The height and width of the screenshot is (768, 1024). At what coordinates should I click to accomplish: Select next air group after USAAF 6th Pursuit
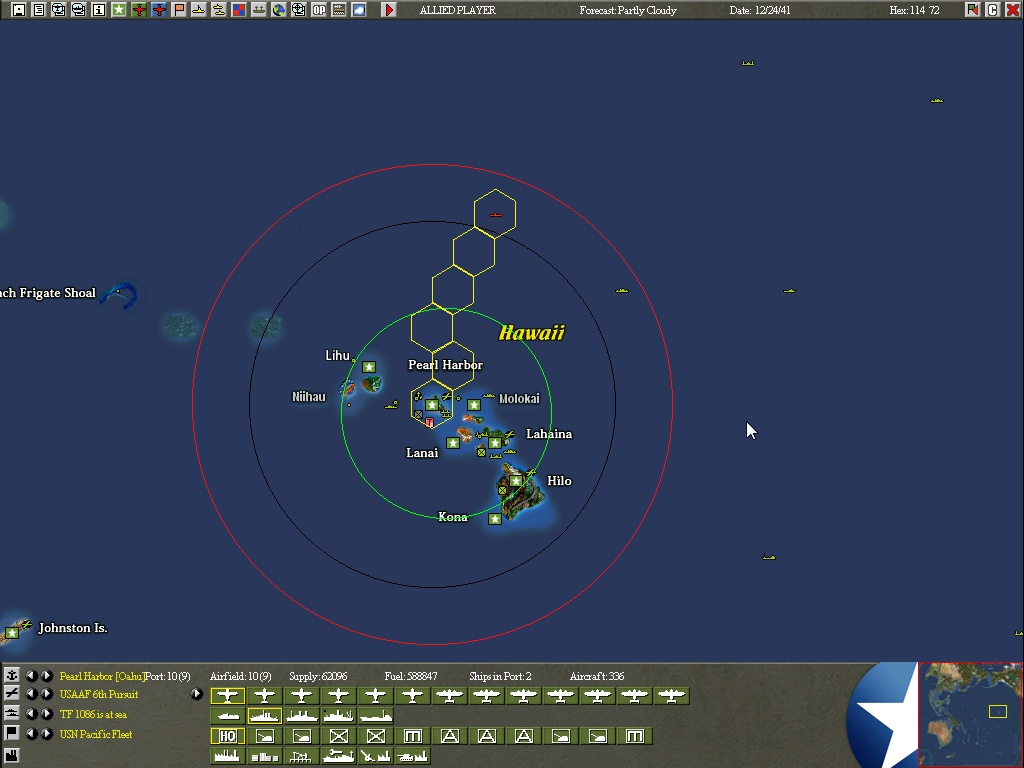coord(46,694)
